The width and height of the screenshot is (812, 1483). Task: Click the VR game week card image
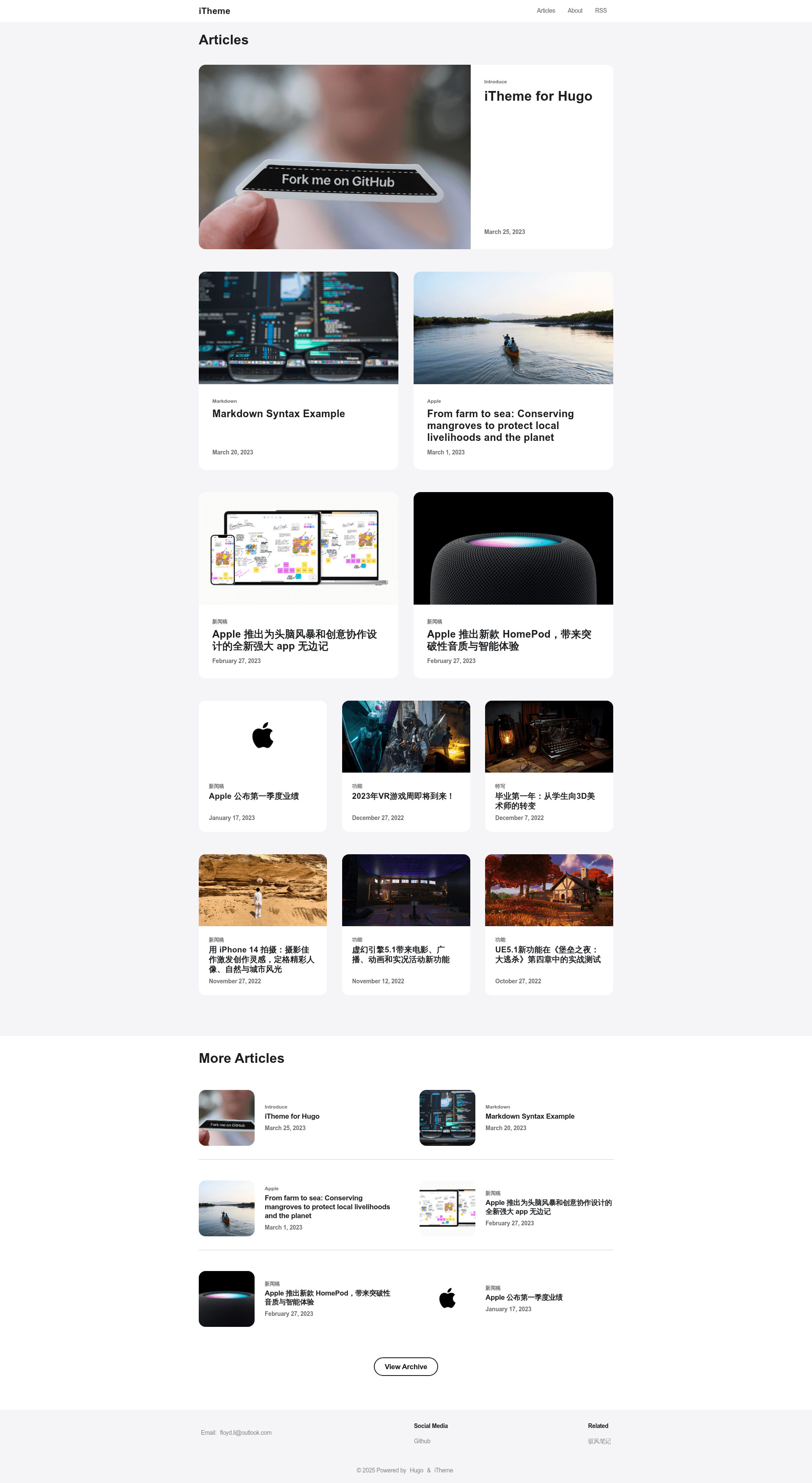(406, 736)
